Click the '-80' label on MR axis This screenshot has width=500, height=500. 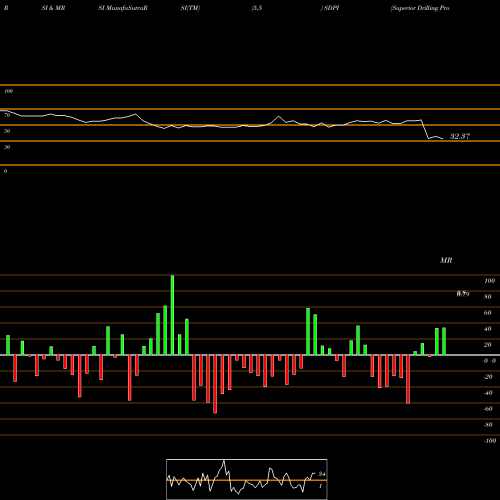pos(488,425)
